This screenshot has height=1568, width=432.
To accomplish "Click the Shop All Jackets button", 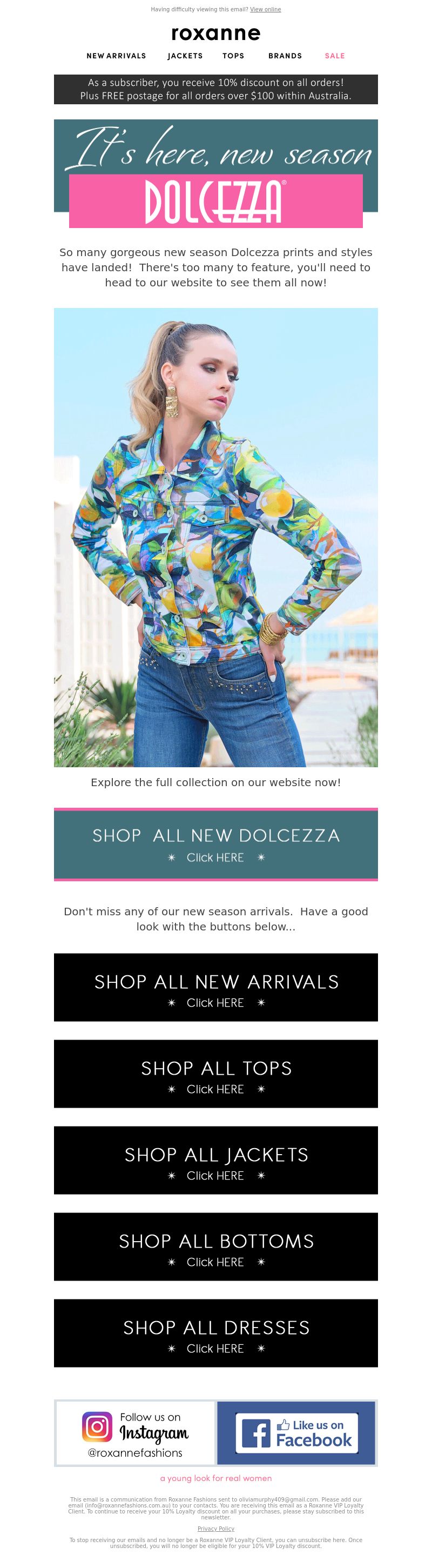I will pos(216,1160).
